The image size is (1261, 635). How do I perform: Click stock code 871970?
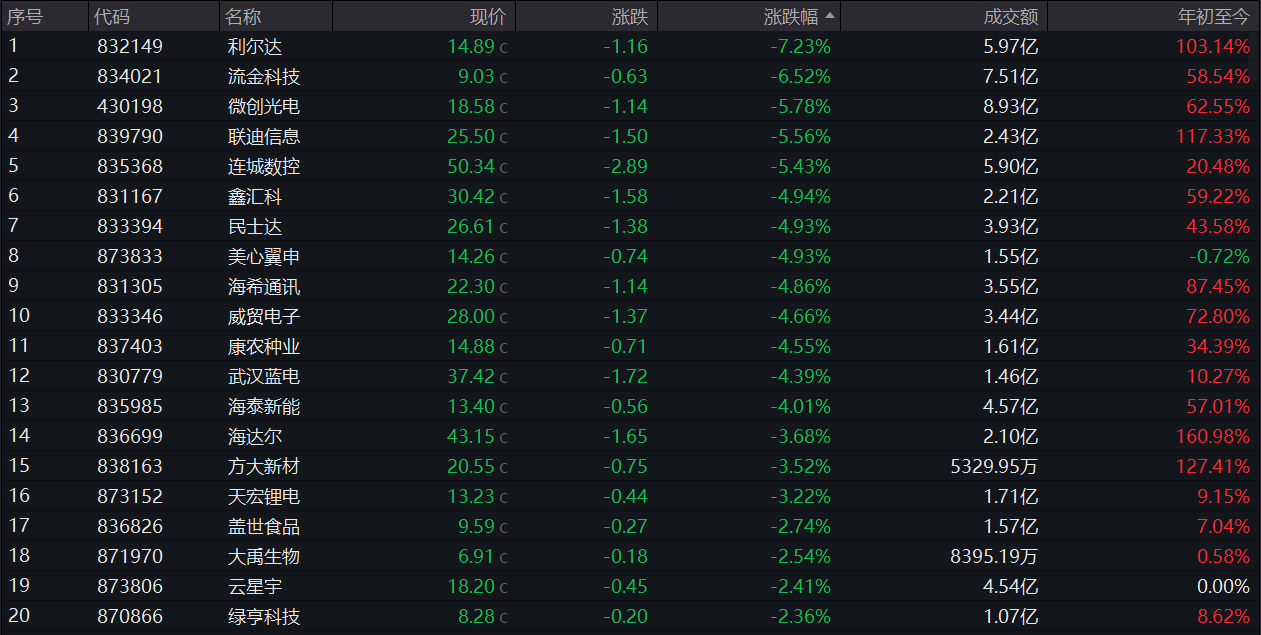pyautogui.click(x=130, y=556)
